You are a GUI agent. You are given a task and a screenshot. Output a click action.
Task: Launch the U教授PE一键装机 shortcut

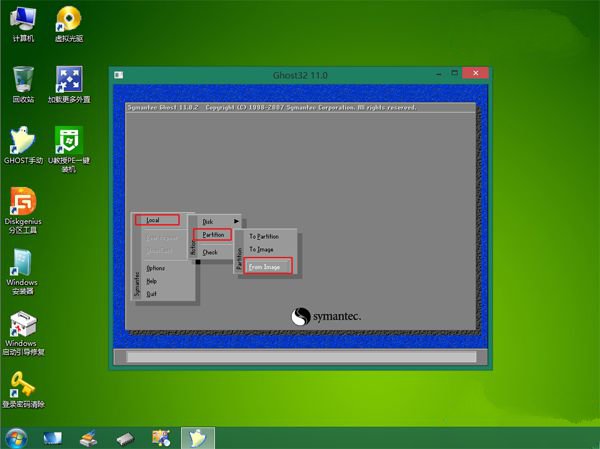coord(69,149)
